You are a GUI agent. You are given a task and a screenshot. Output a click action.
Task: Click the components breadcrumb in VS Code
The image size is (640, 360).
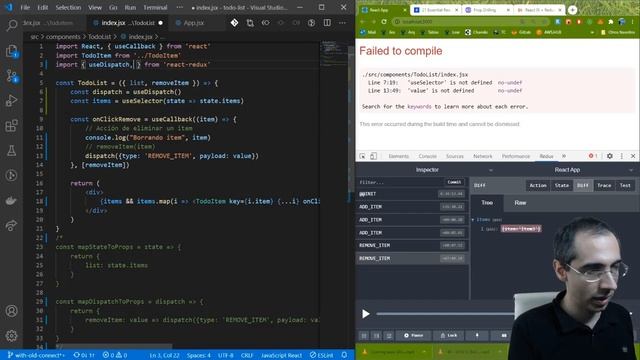[x=63, y=37]
